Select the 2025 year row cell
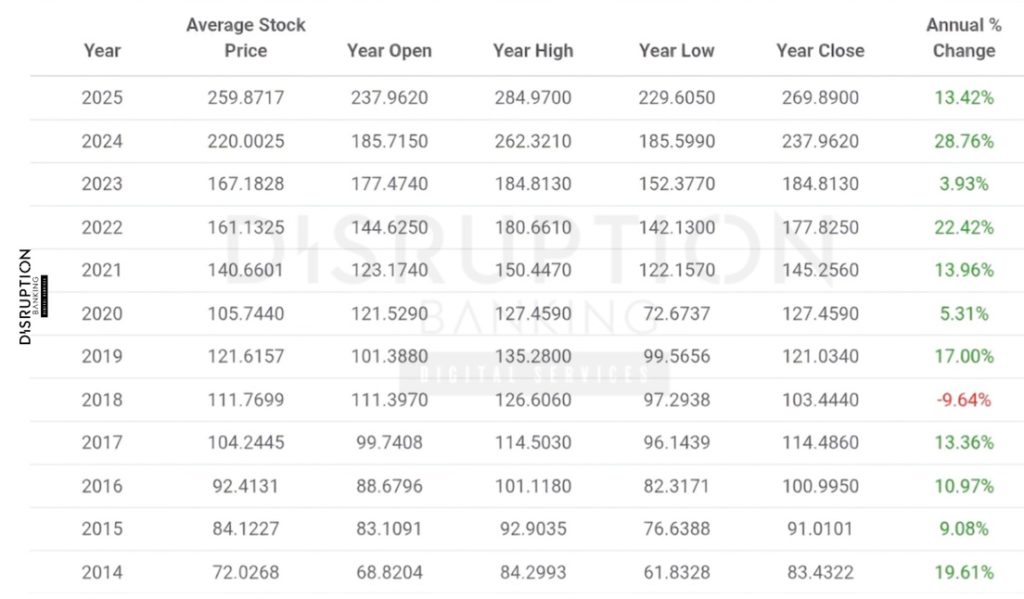The image size is (1024, 599). [102, 98]
